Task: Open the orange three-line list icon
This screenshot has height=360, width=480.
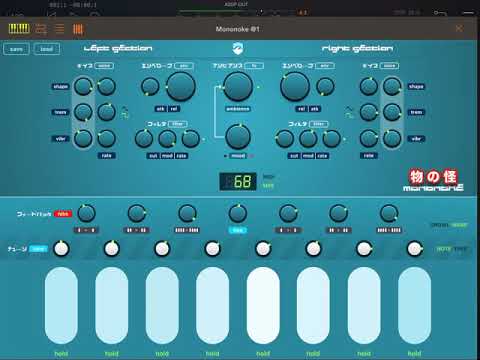Action: click(x=60, y=29)
